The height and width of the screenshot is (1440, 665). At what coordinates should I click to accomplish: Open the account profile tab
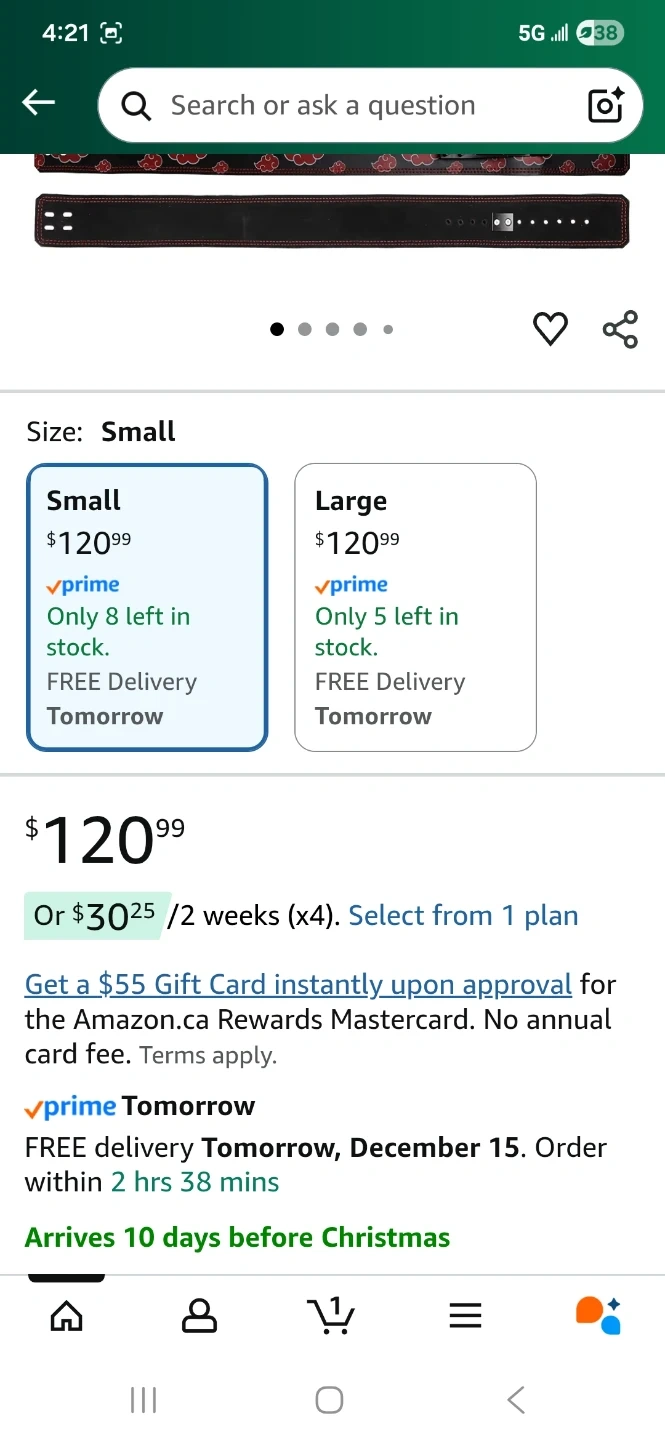199,1315
